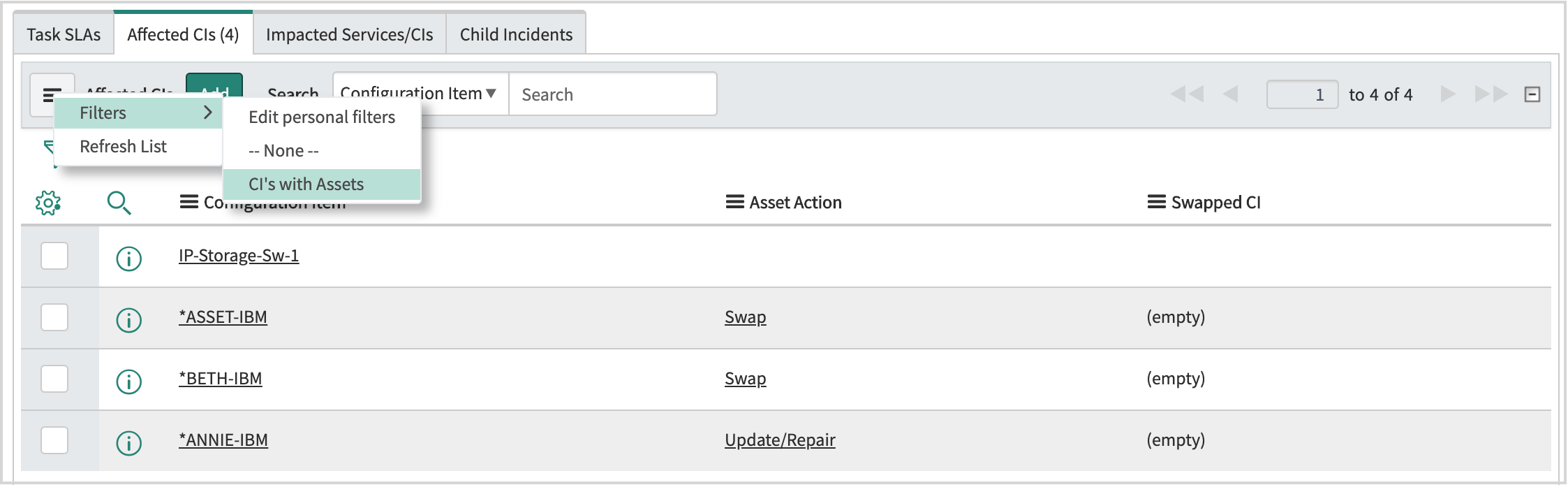Open info icon for *ANNIE-IBM row
The image size is (1568, 485).
click(128, 443)
